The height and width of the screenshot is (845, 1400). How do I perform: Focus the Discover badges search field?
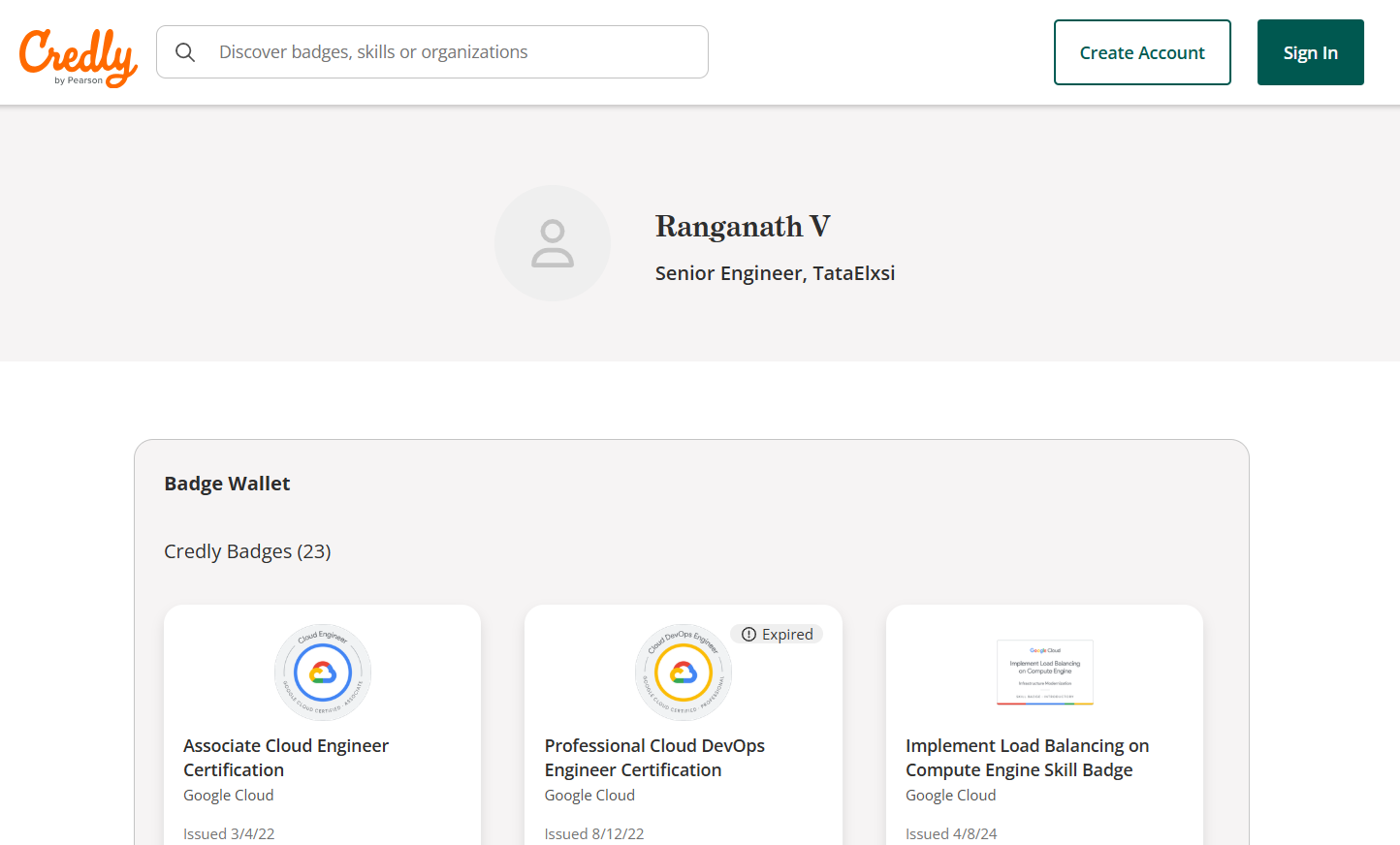point(432,52)
